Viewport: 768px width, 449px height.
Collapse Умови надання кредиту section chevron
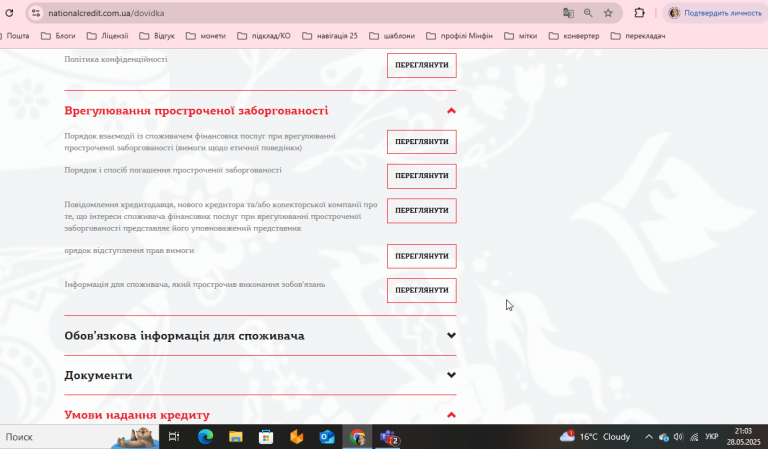(x=451, y=415)
